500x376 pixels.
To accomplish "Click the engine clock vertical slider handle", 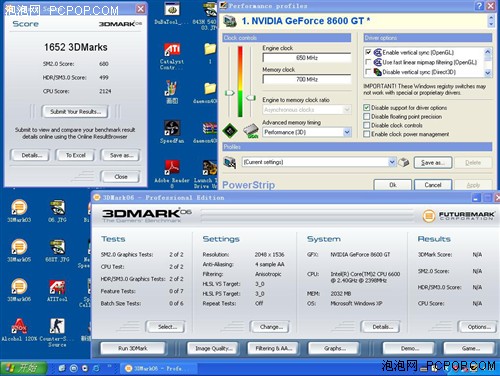I will pos(230,93).
